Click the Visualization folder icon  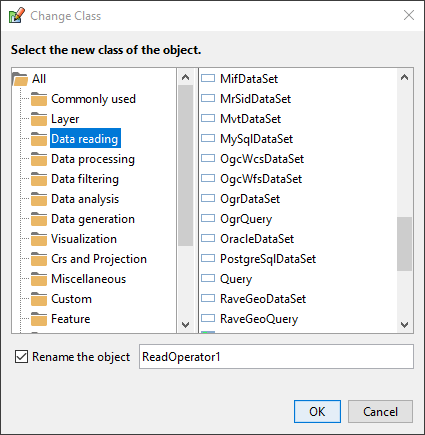(x=39, y=239)
